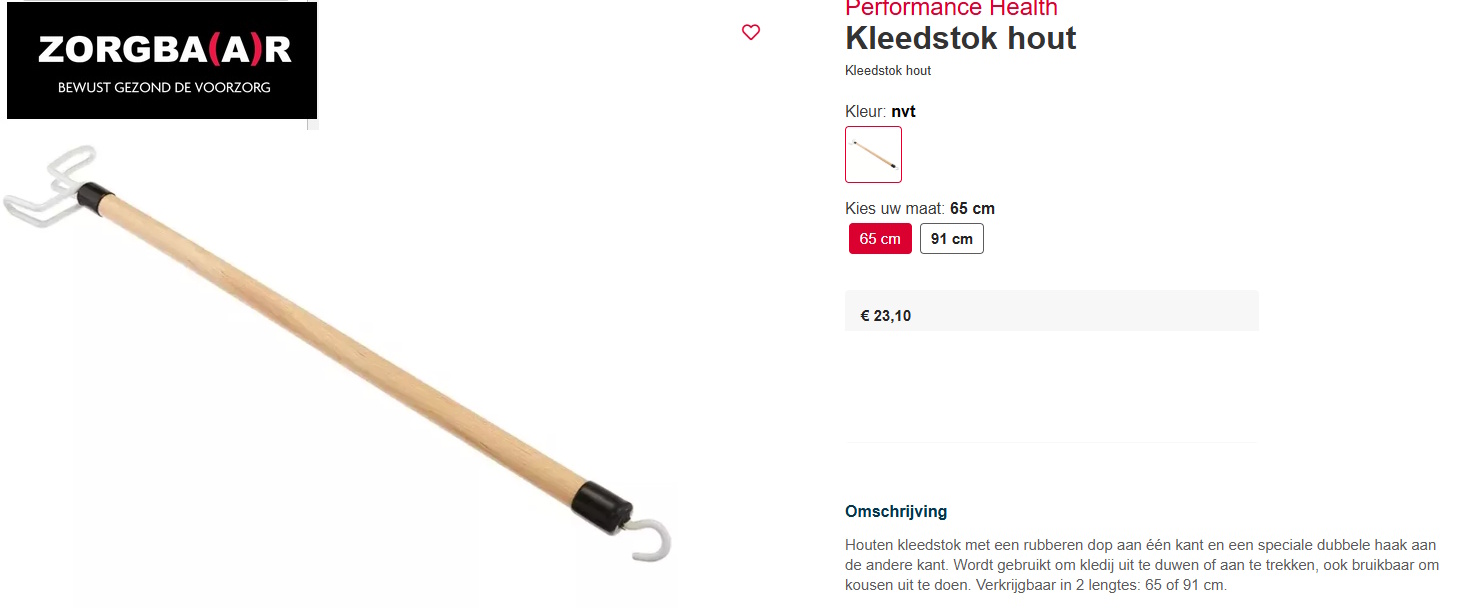Image resolution: width=1462 pixels, height=608 pixels.
Task: Click the black rubber cap at lower end
Action: pos(603,501)
